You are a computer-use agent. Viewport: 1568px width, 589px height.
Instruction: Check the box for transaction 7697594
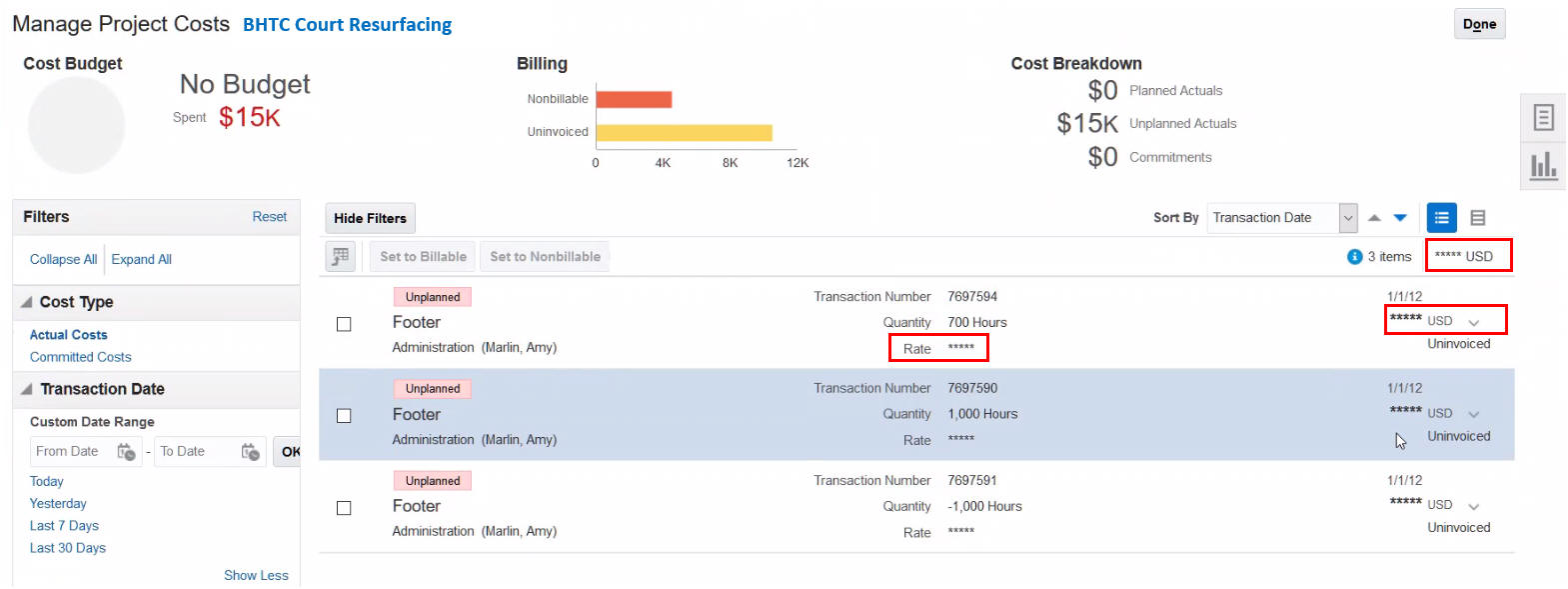tap(344, 324)
